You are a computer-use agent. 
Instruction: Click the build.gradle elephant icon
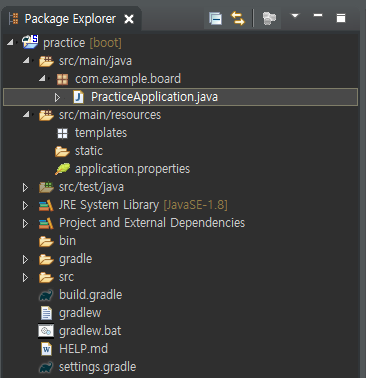(46, 295)
